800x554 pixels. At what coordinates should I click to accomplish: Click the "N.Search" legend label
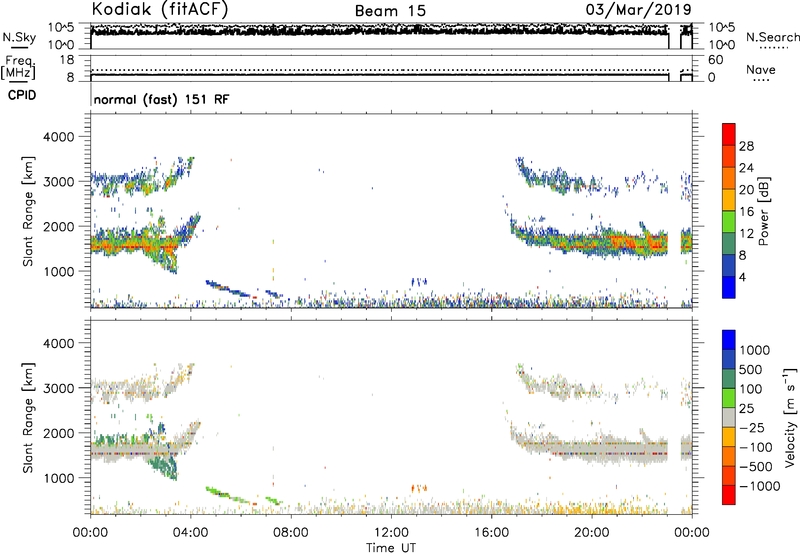pyautogui.click(x=772, y=37)
